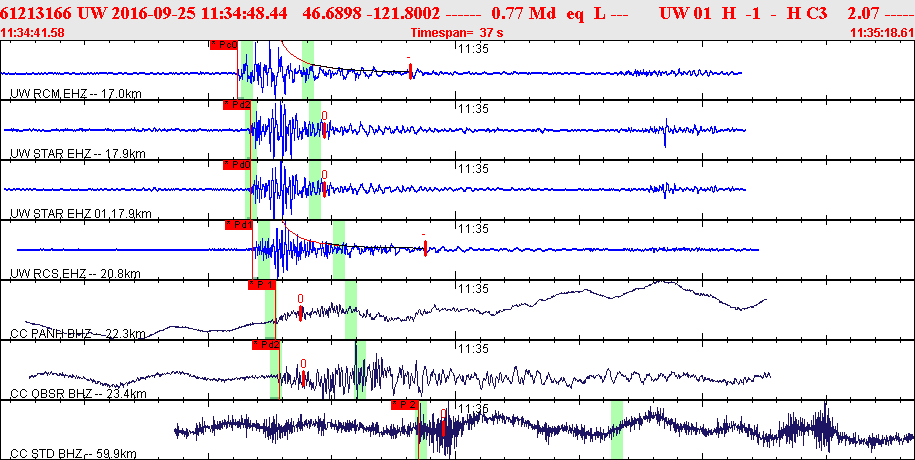Click the green S window on OBSR trace
Image resolution: width=915 pixels, height=460 pixels.
click(x=360, y=370)
